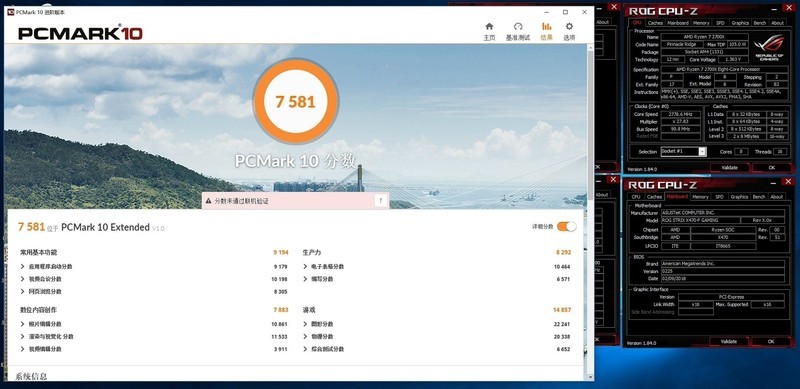Expand 综合测试分数 row
This screenshot has height=389, width=800.
[305, 349]
